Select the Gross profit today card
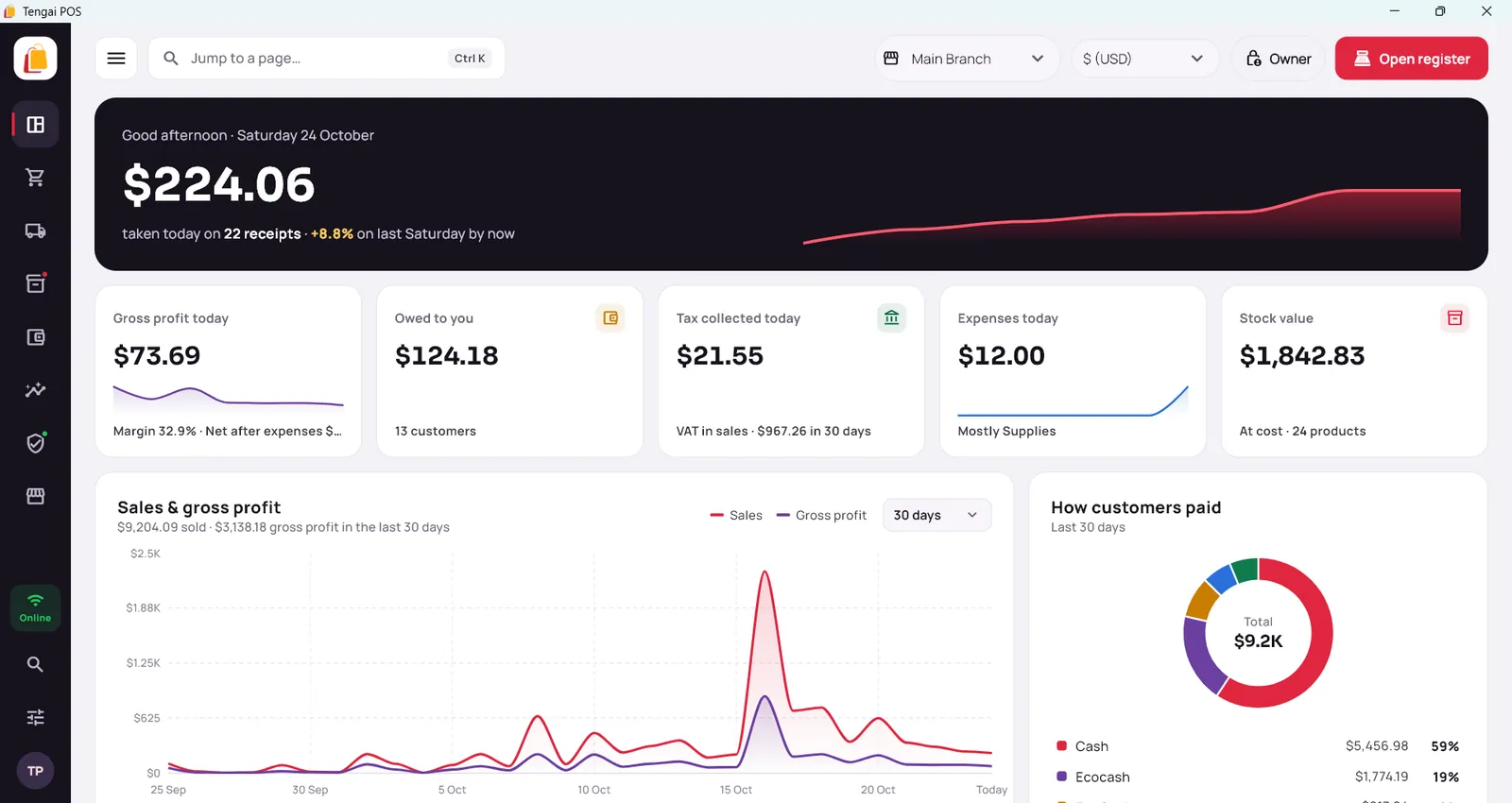1512x803 pixels. click(x=228, y=371)
